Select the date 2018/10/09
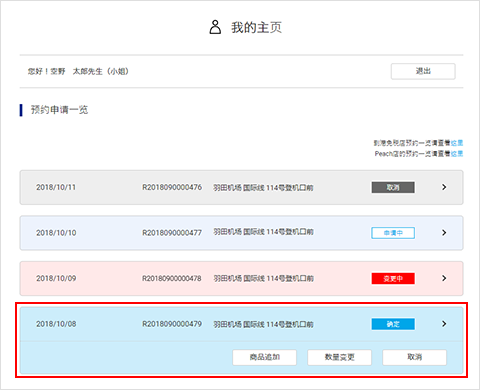 (56, 278)
